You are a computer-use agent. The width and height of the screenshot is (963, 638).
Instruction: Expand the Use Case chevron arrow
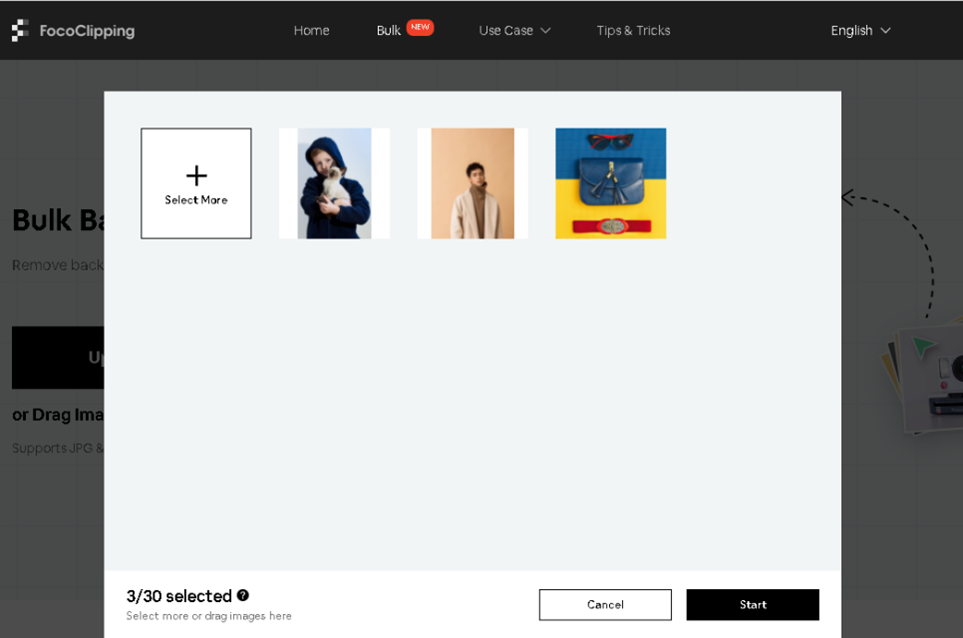click(x=546, y=31)
